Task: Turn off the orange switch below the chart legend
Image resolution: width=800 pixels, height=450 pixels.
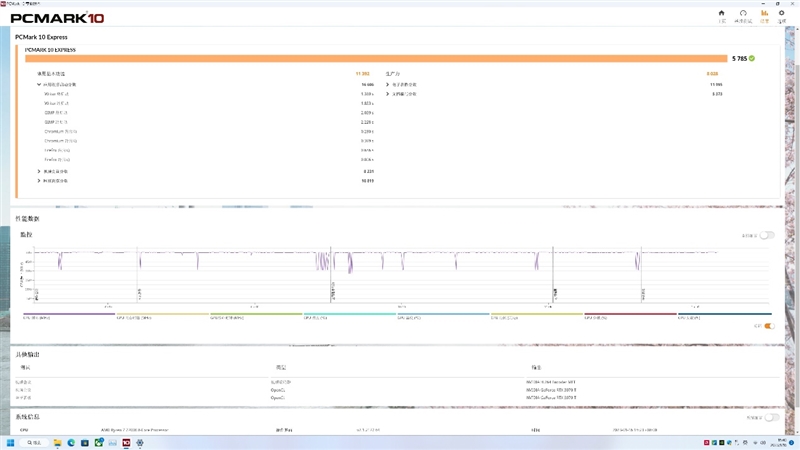Action: tap(769, 326)
